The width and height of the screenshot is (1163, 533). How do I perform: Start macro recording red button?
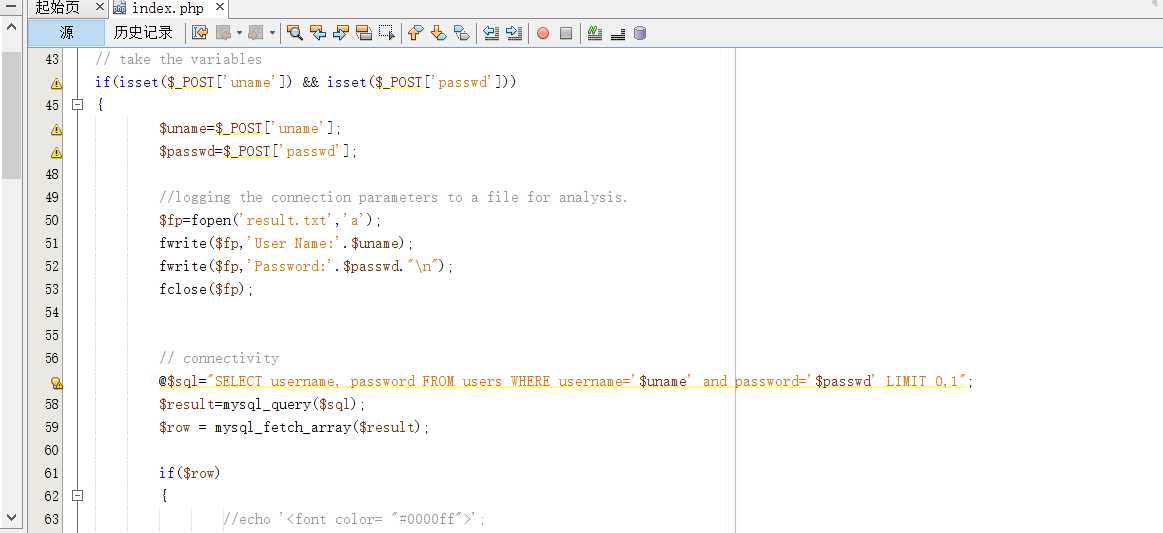pos(543,33)
